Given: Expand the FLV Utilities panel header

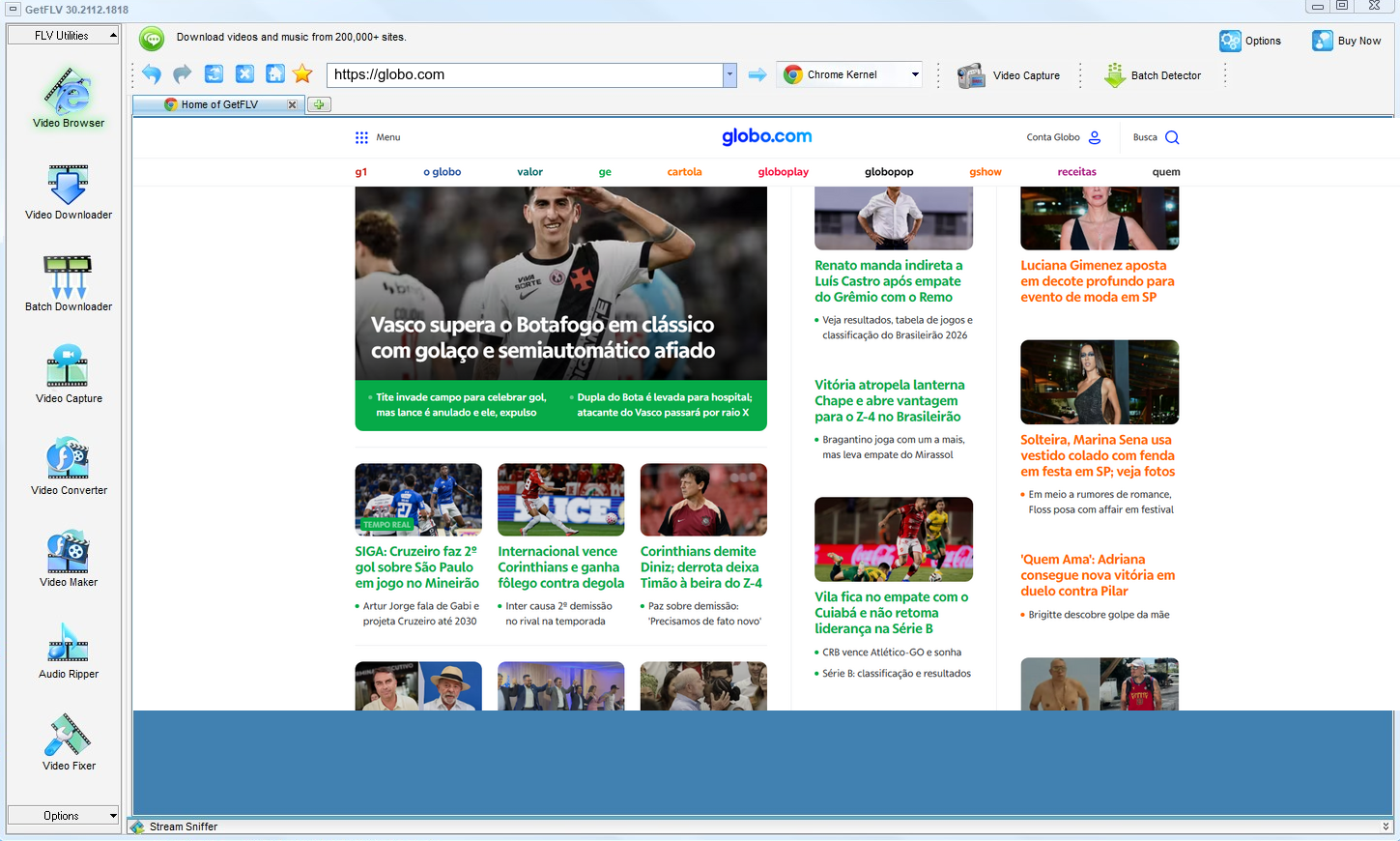Looking at the screenshot, I should point(63,36).
